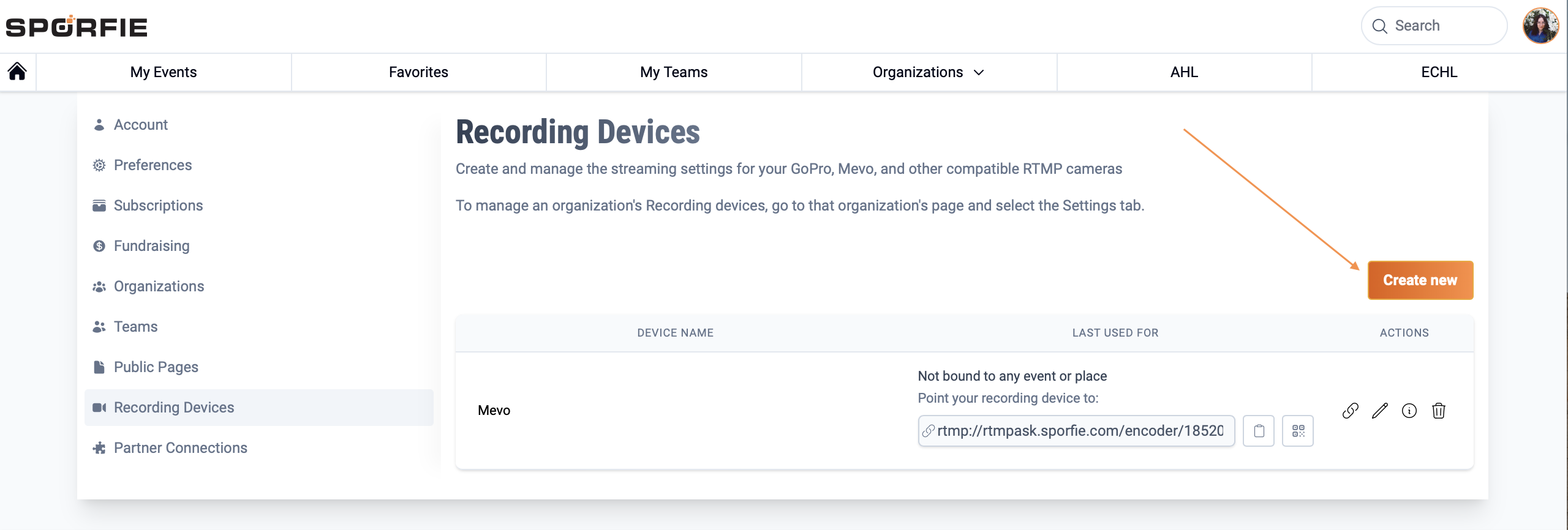The image size is (1568, 530).
Task: Select Subscriptions in the sidebar
Action: (158, 206)
